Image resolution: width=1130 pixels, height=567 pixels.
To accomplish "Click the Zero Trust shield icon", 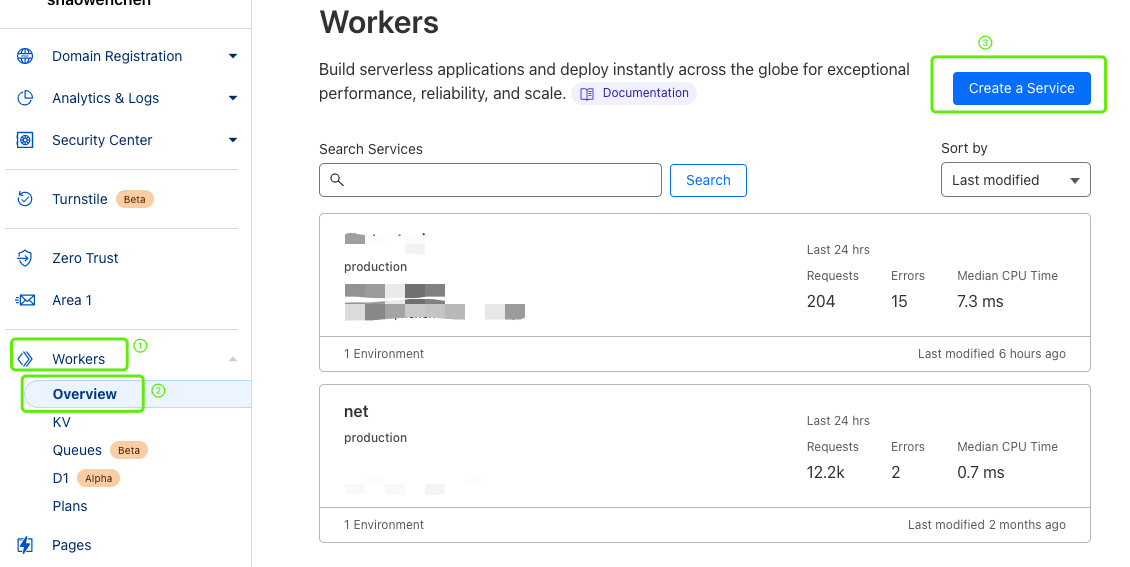I will click(x=25, y=258).
